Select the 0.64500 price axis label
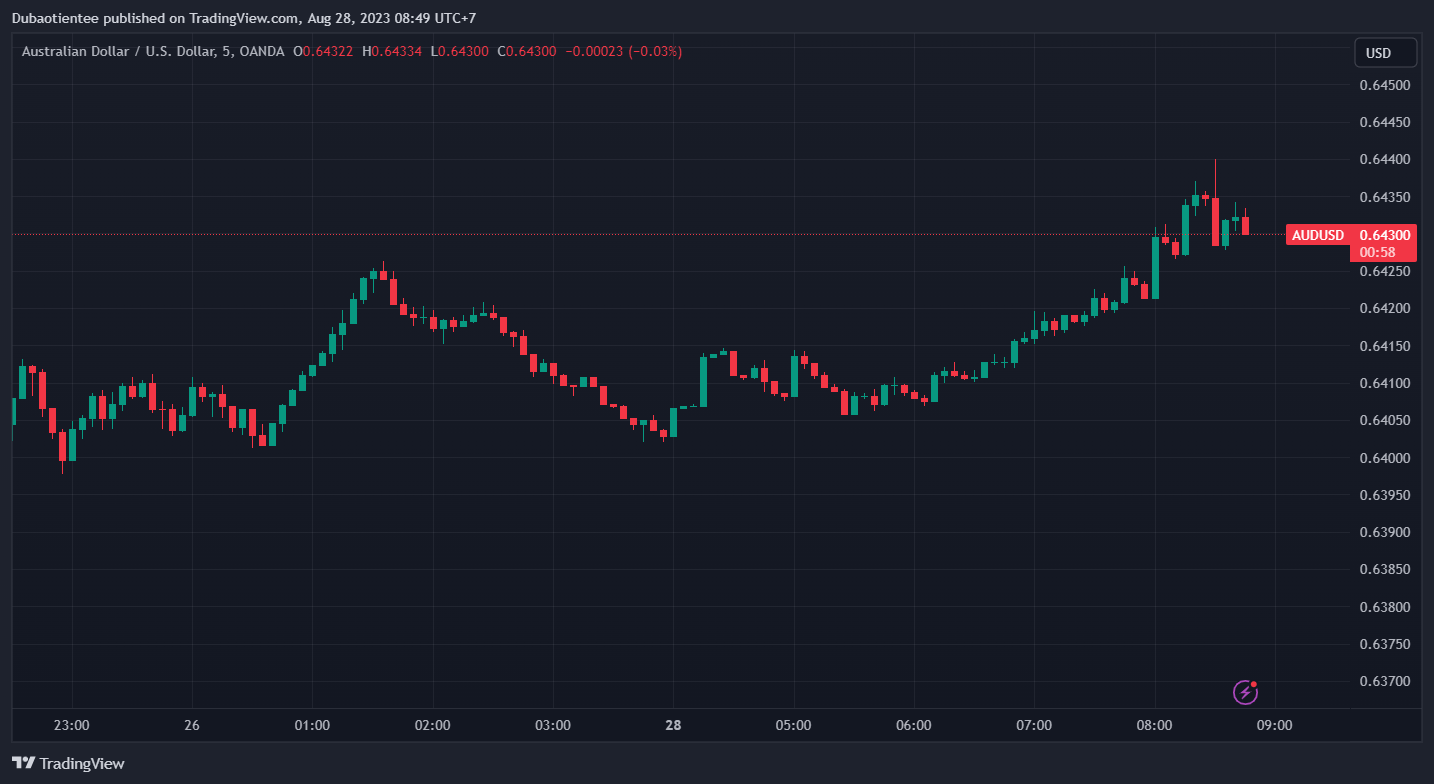The height and width of the screenshot is (784, 1434). pyautogui.click(x=1384, y=85)
